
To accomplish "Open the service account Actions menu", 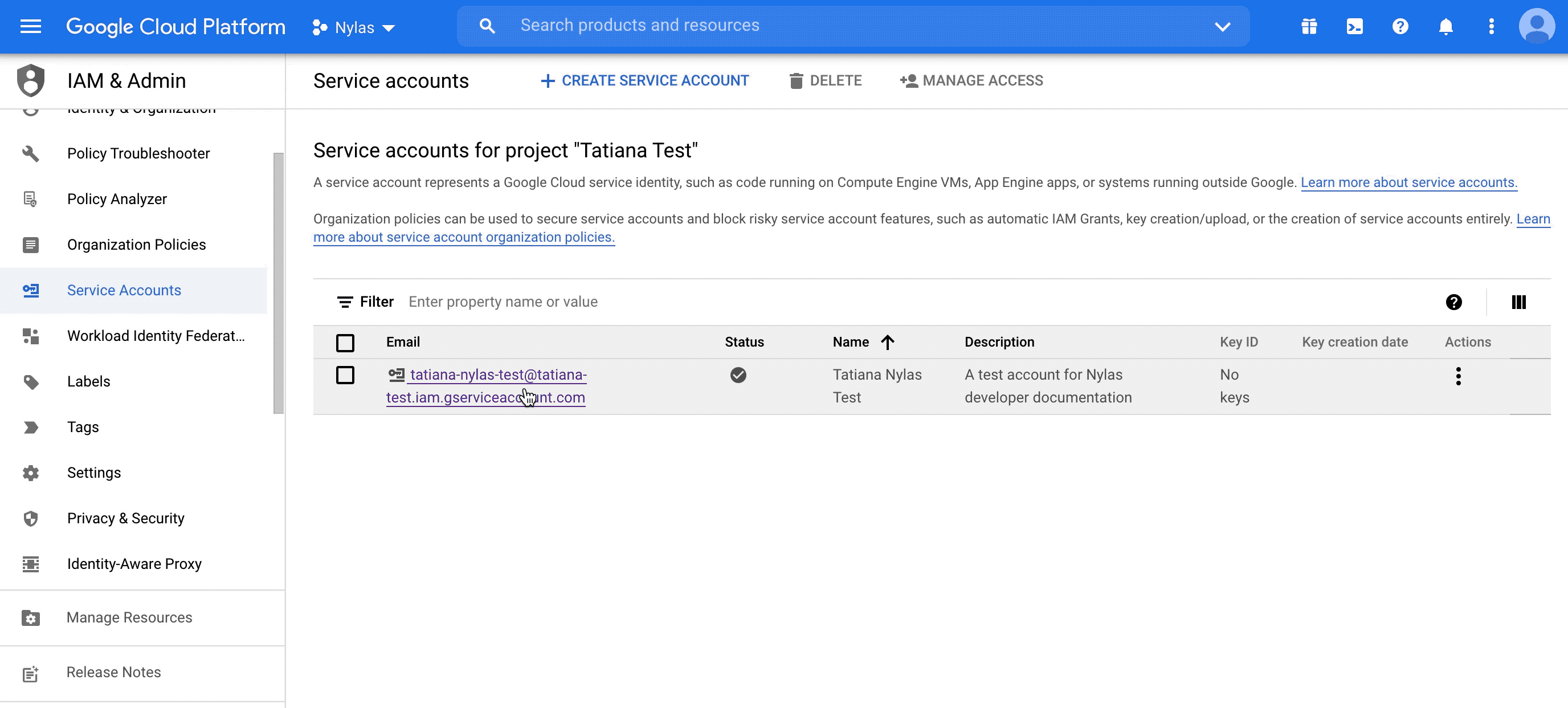I will click(x=1459, y=376).
